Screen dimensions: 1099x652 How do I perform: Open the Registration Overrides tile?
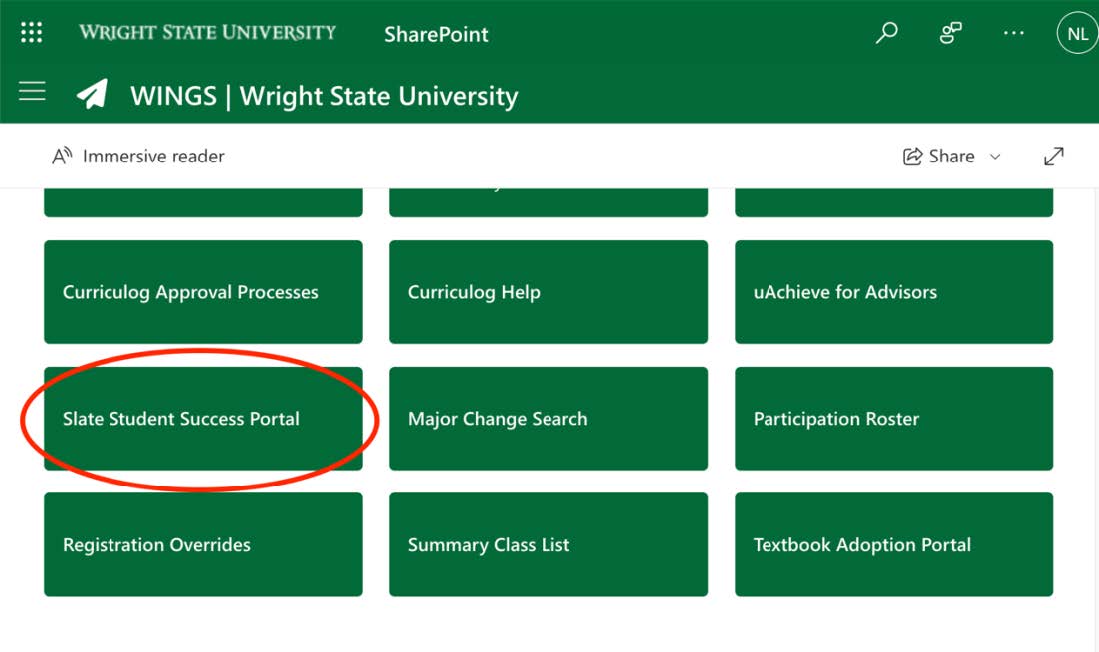point(203,544)
